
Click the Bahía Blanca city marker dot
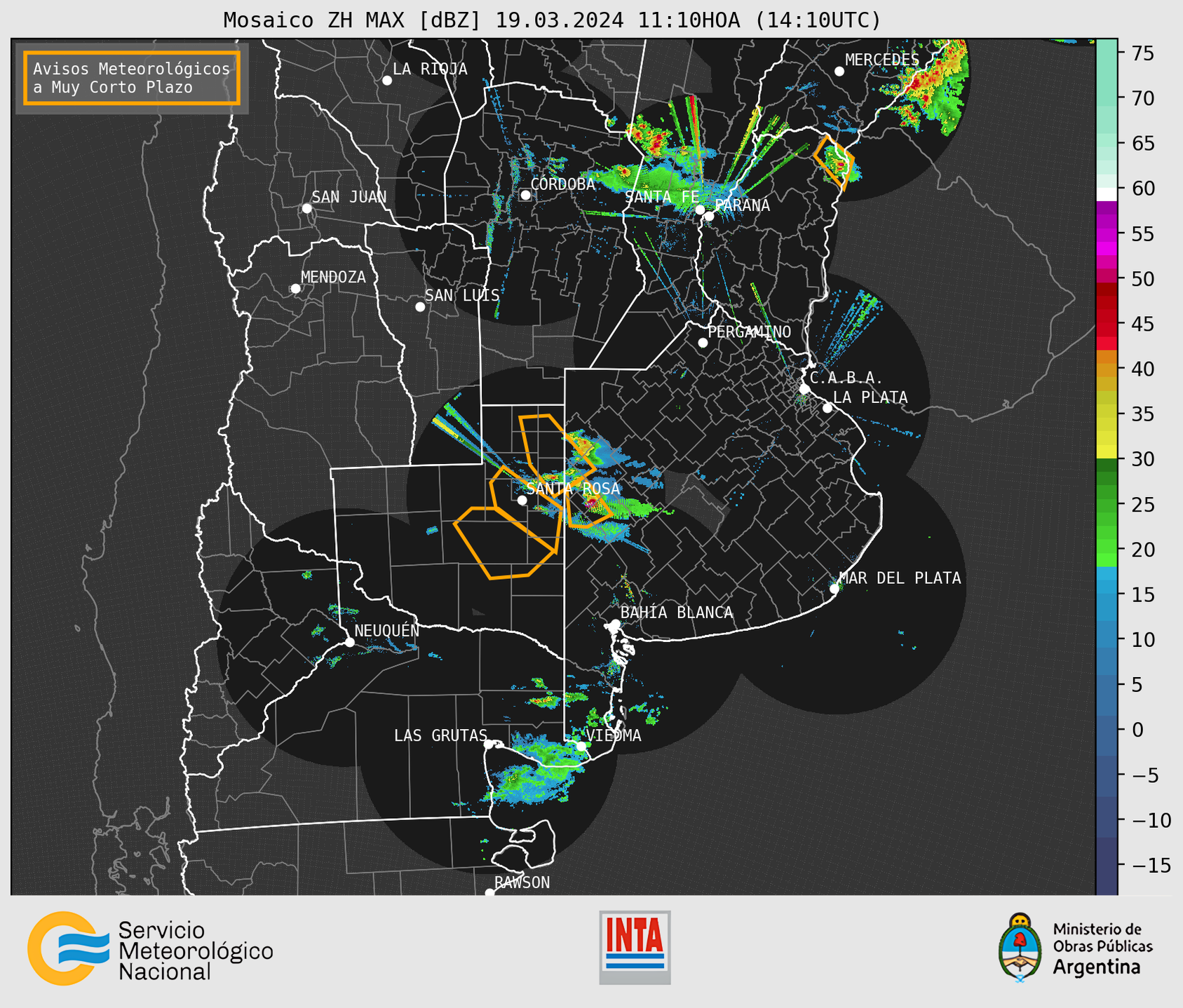[x=615, y=624]
